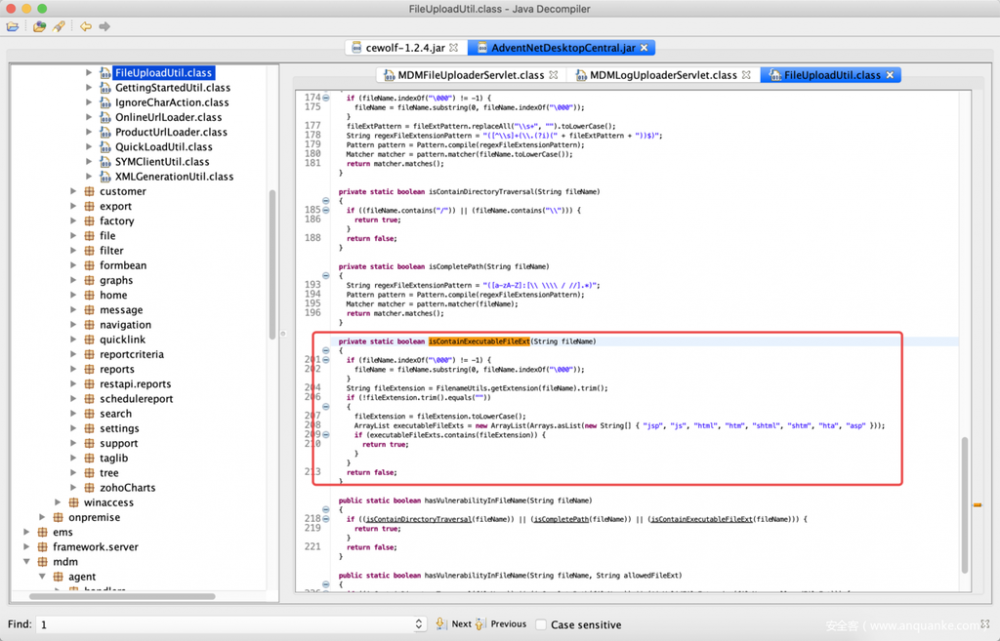Click the Next search arrow icon

(441, 623)
